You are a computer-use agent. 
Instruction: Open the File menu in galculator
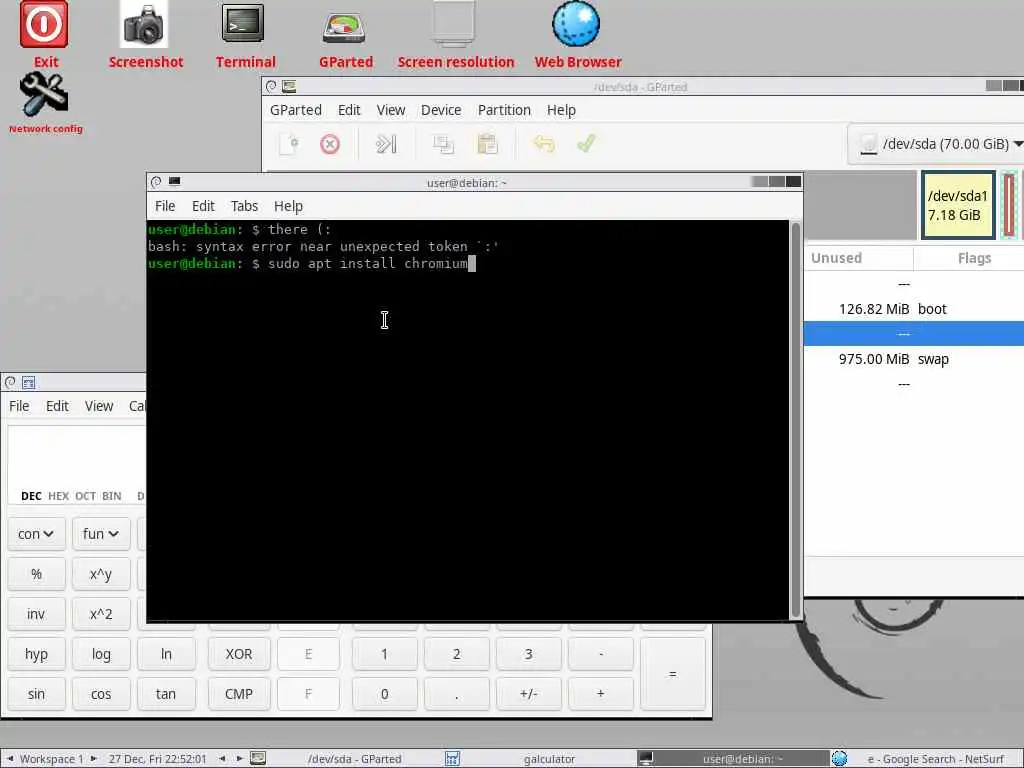(19, 406)
